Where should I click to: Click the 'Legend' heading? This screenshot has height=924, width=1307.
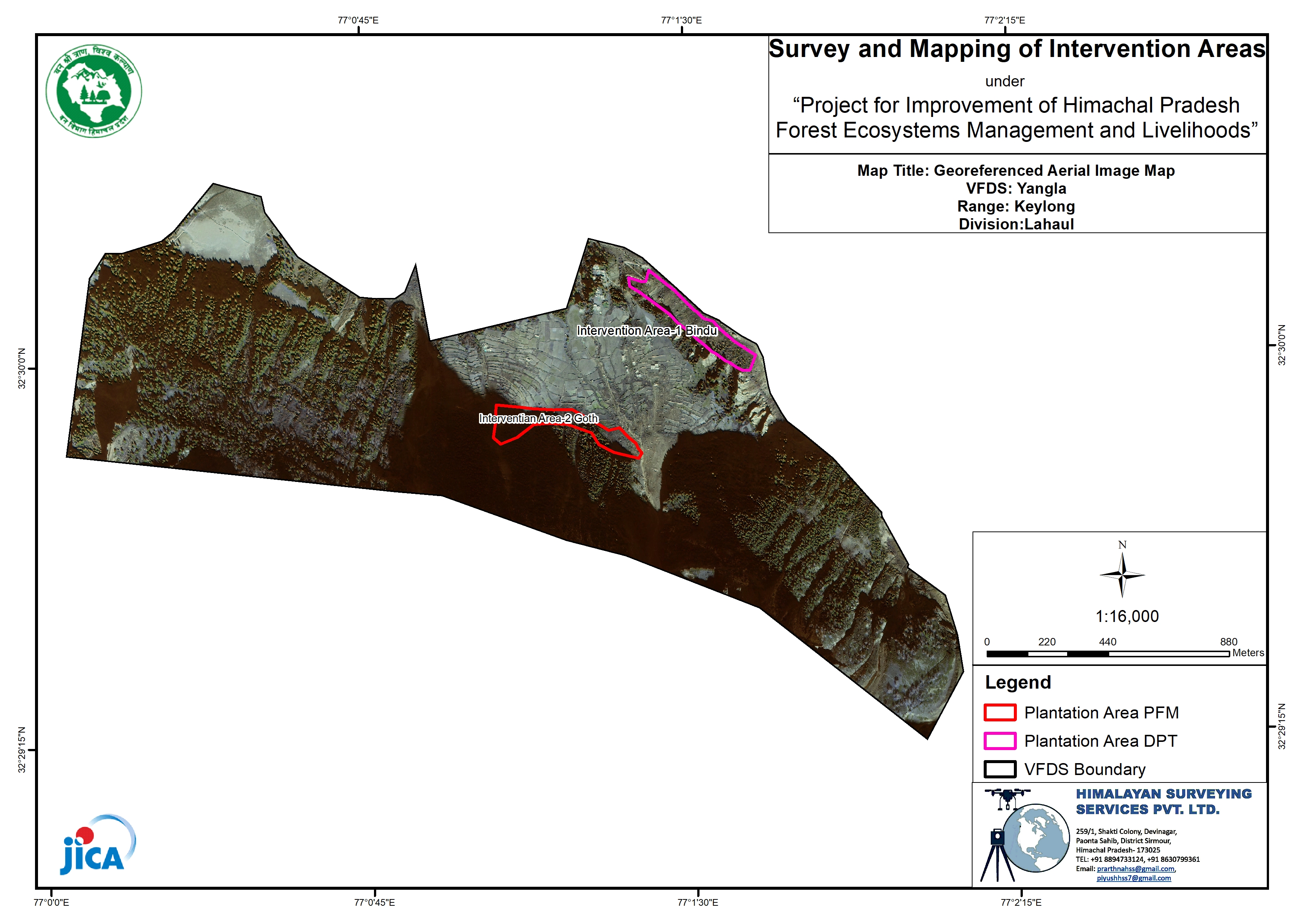pyautogui.click(x=1018, y=682)
